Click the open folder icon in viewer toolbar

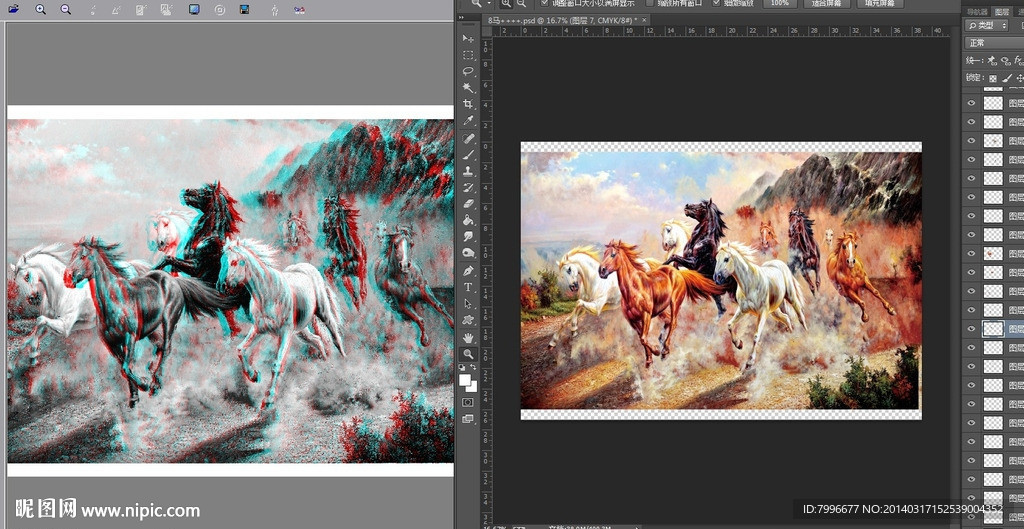click(x=13, y=9)
